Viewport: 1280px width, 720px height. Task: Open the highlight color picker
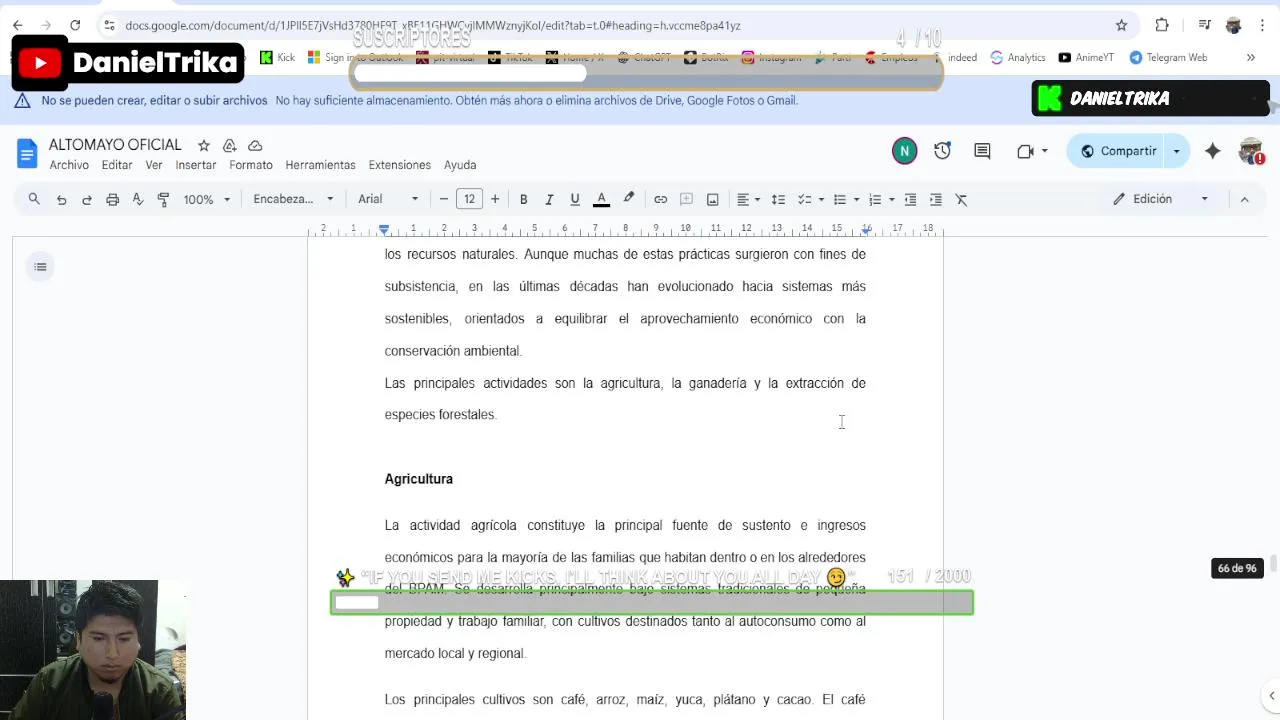click(x=629, y=199)
